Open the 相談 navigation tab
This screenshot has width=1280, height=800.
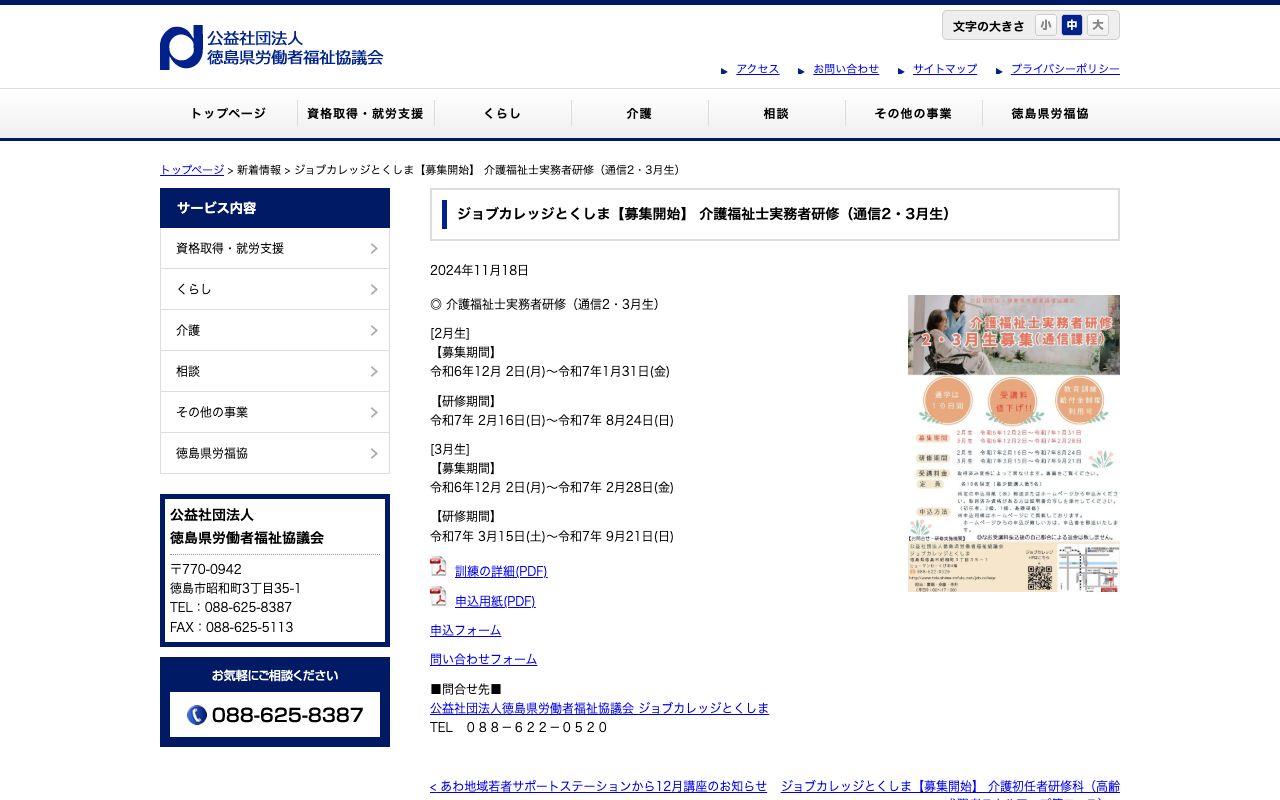776,114
